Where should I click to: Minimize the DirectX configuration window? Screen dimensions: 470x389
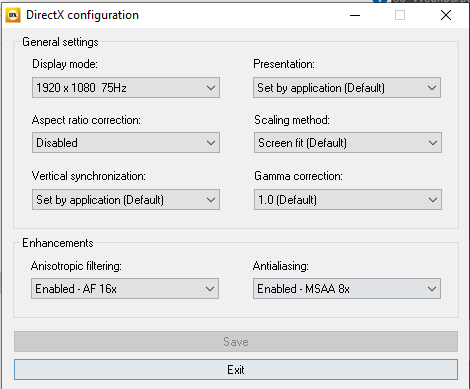point(355,15)
